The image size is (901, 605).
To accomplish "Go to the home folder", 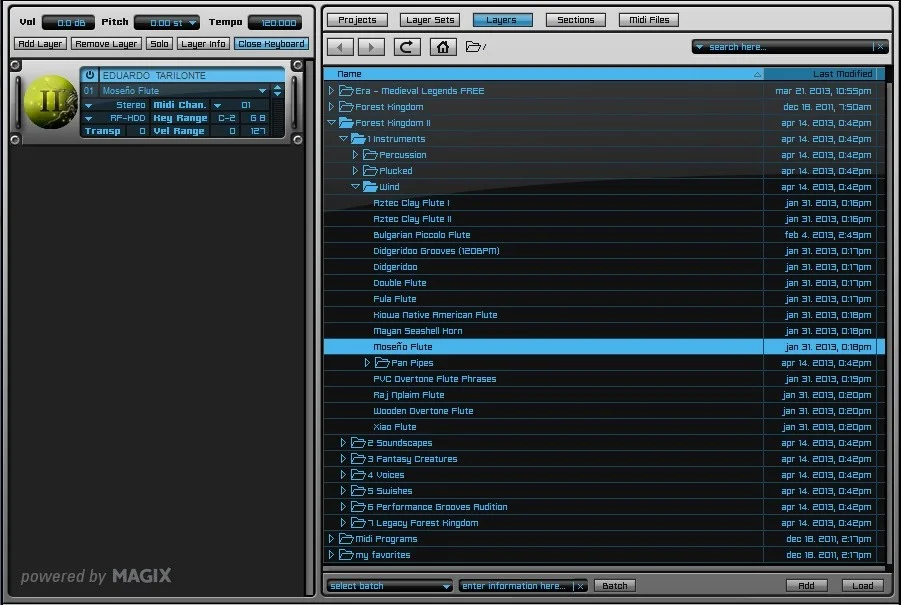I will click(443, 47).
